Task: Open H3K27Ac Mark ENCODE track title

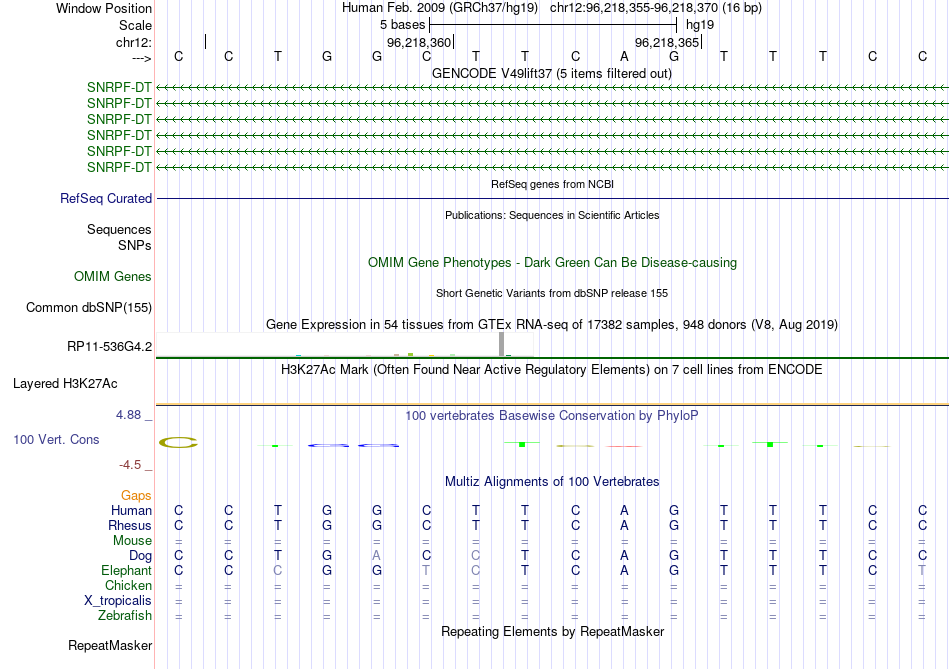Action: [x=552, y=370]
